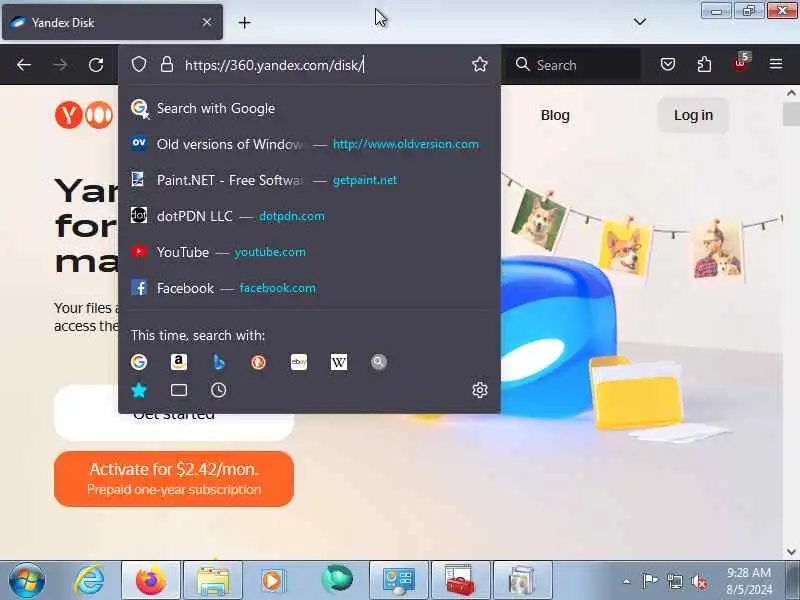Viewport: 800px width, 600px height.
Task: Open the Action Center flag icon
Action: 649,581
